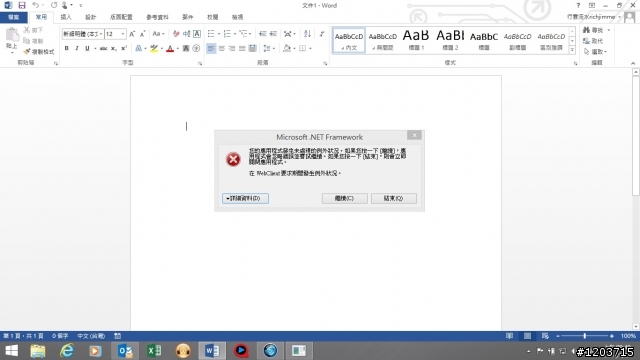
Task: Click the Save icon in quick access toolbar
Action: pos(22,5)
